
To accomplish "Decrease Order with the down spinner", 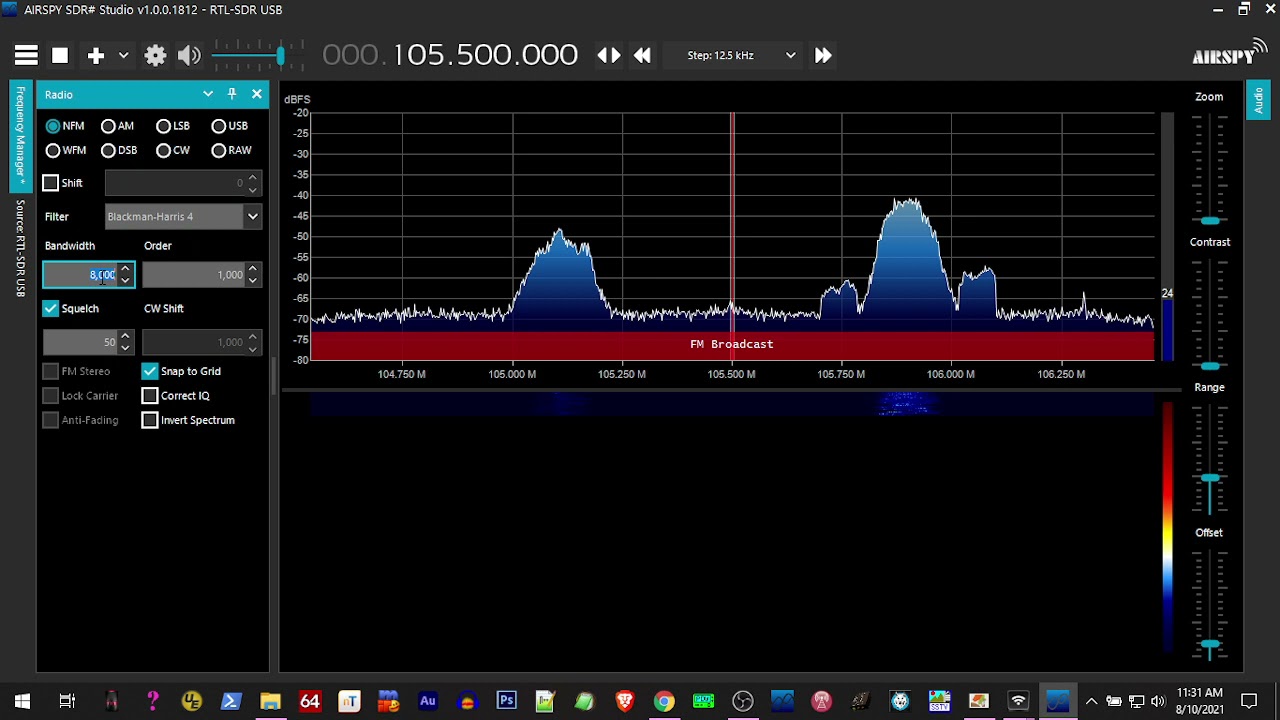I will point(253,281).
